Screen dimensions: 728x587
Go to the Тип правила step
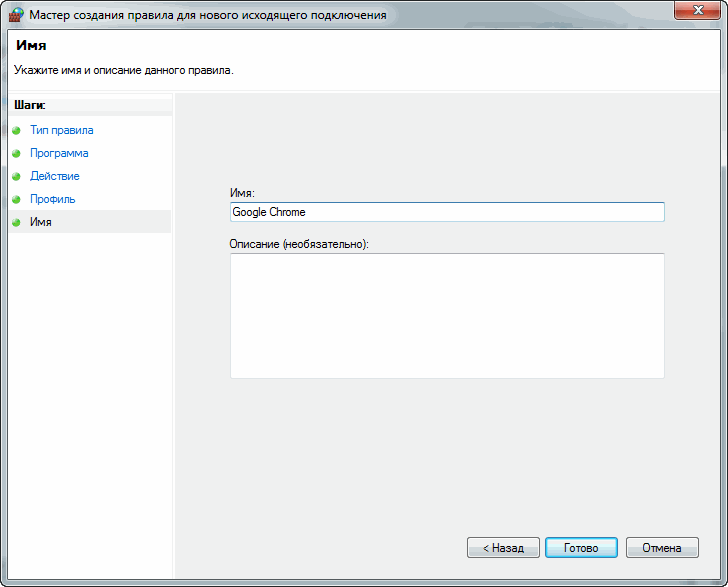[x=62, y=130]
